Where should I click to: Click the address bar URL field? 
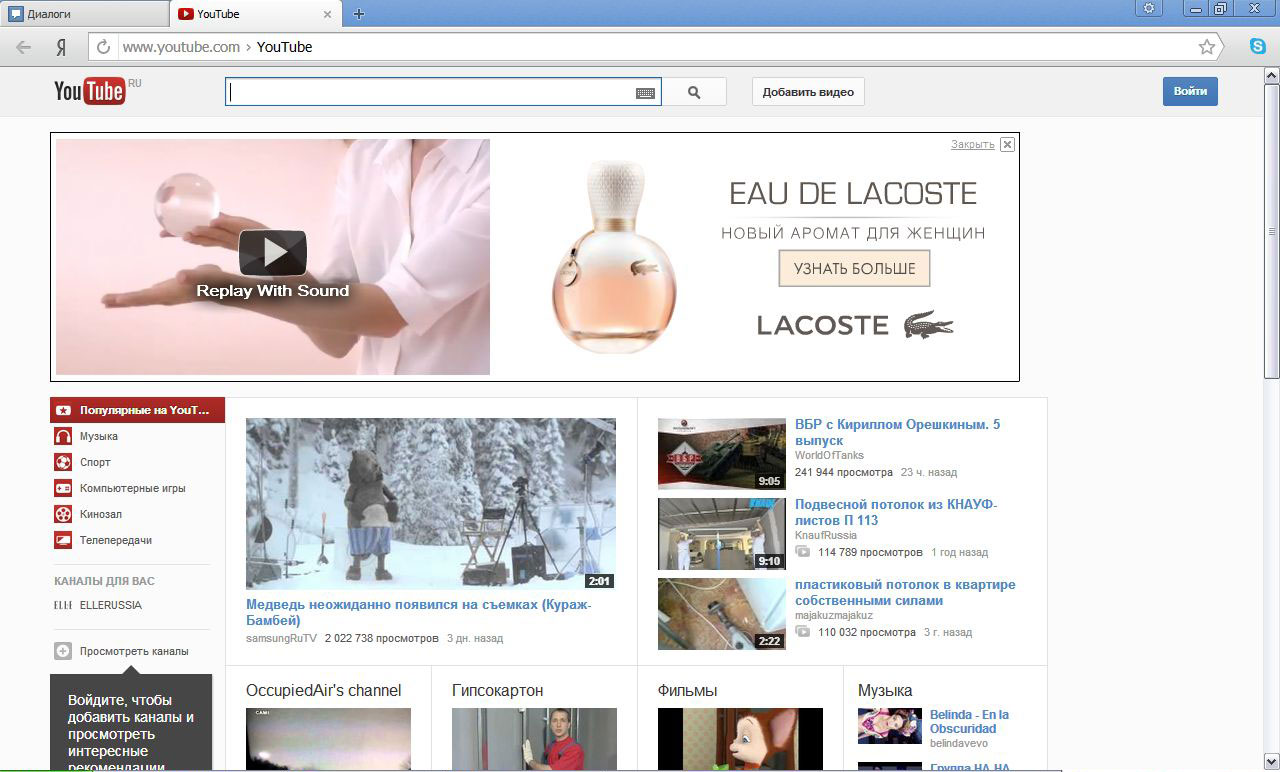click(655, 47)
